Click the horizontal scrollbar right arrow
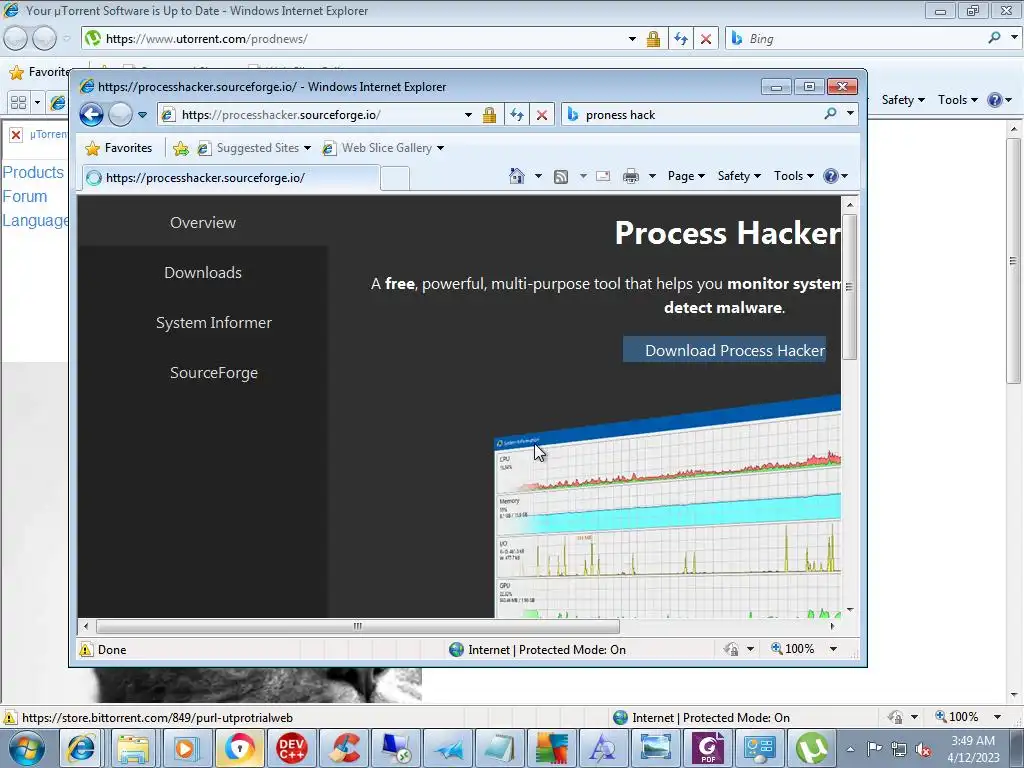This screenshot has height=768, width=1024. click(832, 626)
